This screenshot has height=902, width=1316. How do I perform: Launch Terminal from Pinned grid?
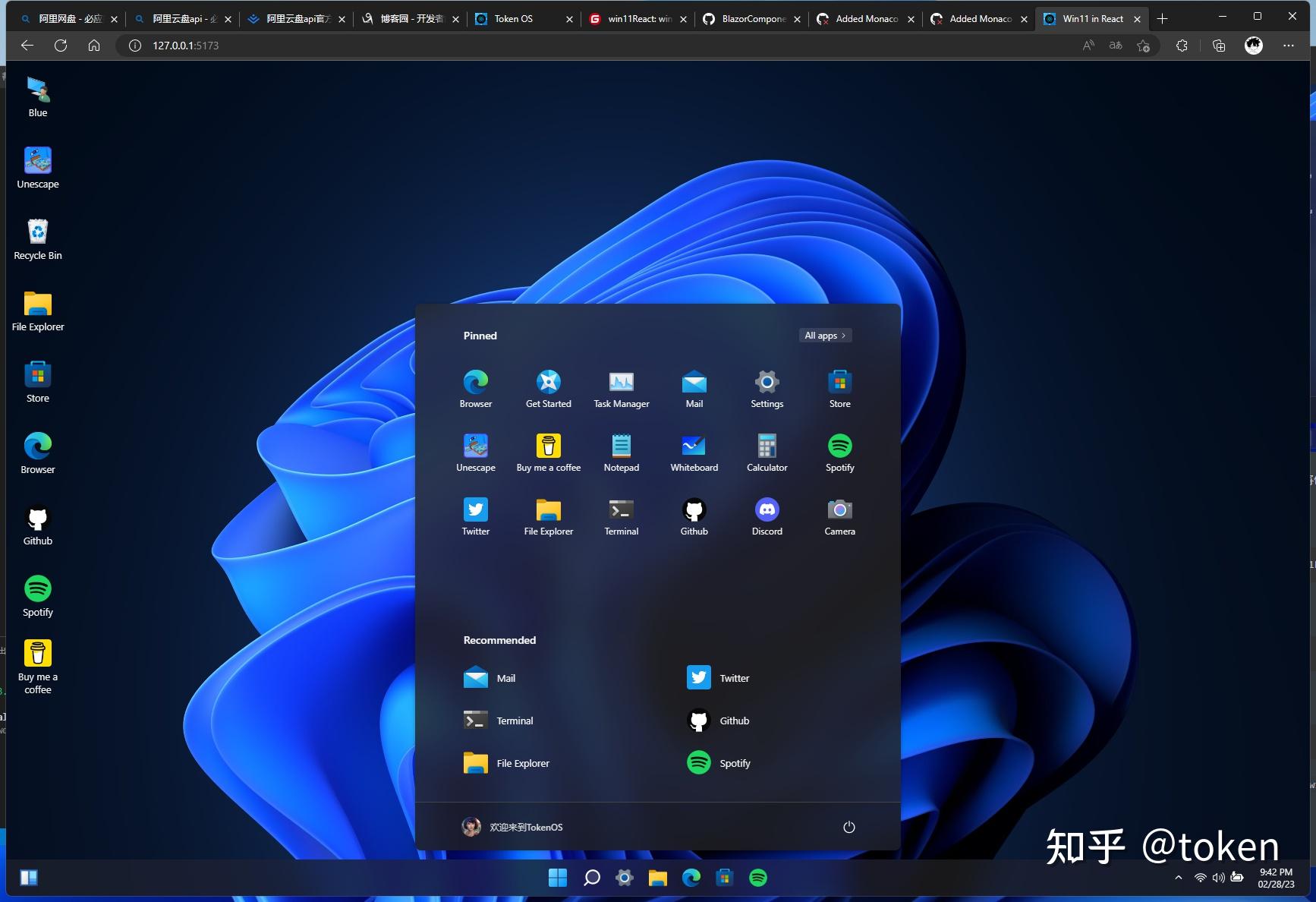click(622, 516)
